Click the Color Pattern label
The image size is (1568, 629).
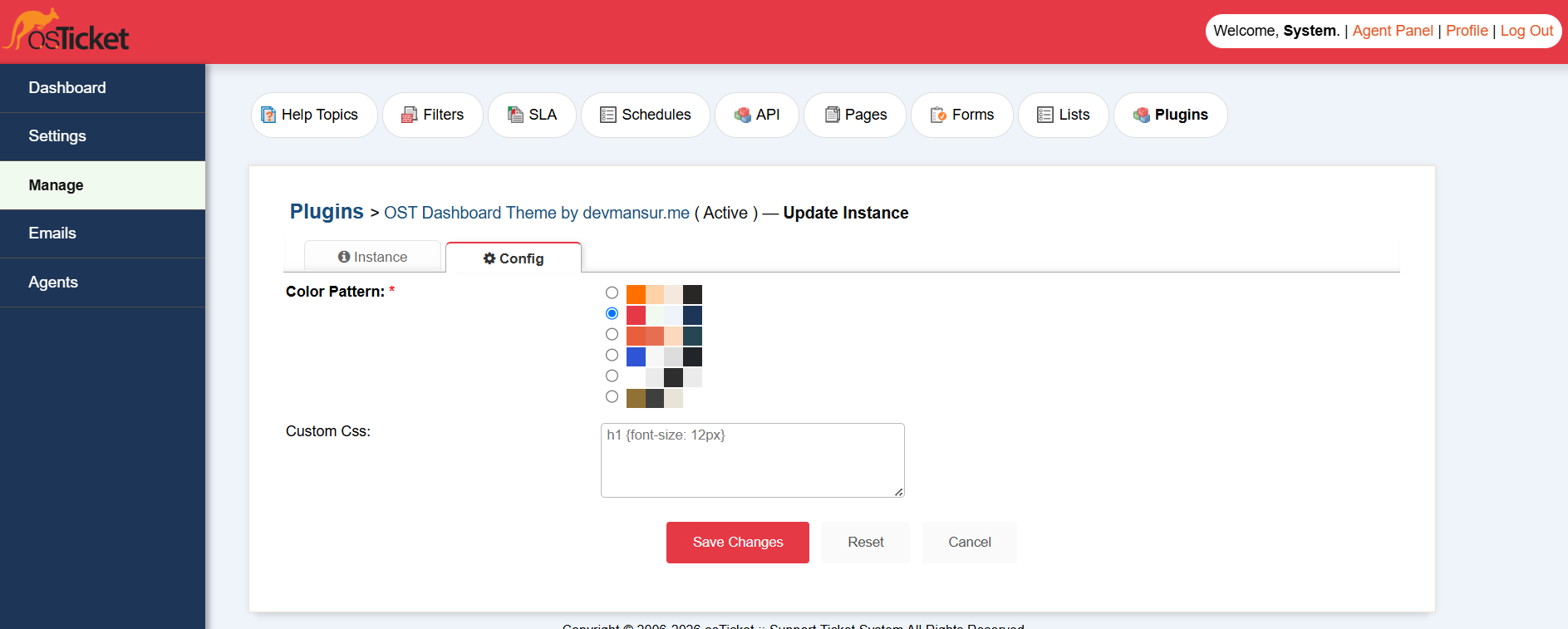(x=335, y=292)
